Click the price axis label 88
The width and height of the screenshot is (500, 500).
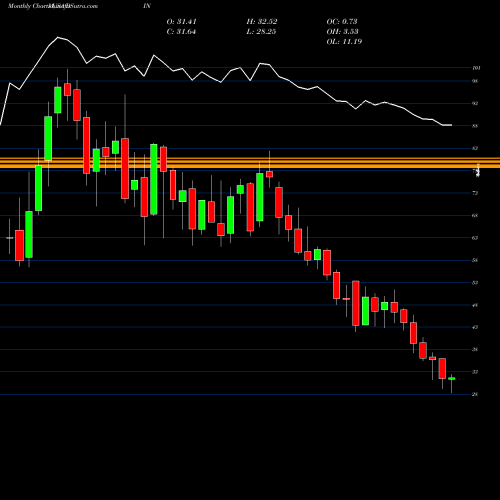coord(475,126)
